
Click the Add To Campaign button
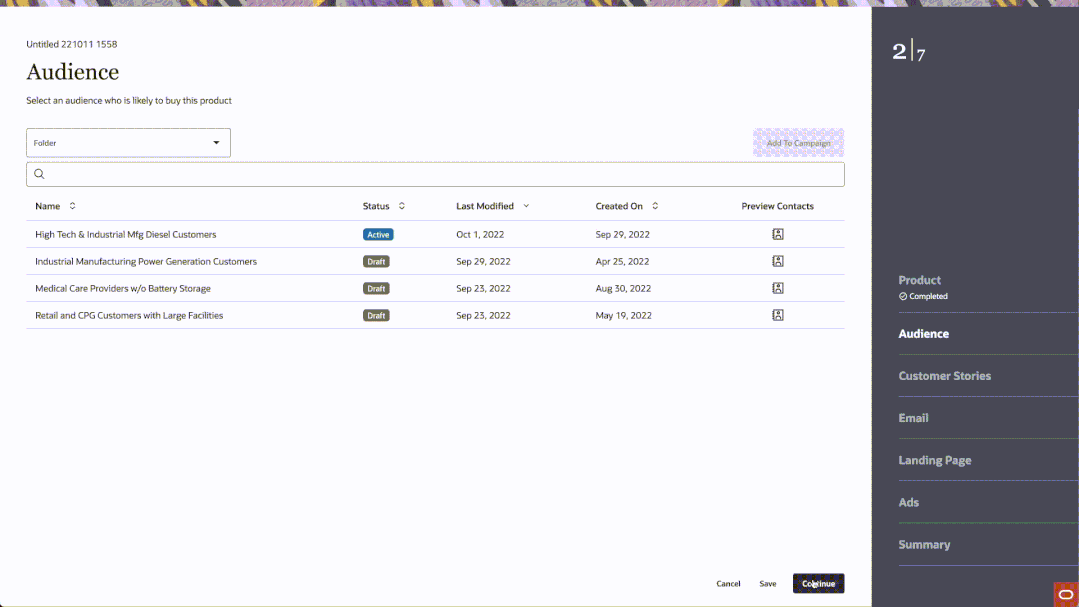pyautogui.click(x=798, y=142)
